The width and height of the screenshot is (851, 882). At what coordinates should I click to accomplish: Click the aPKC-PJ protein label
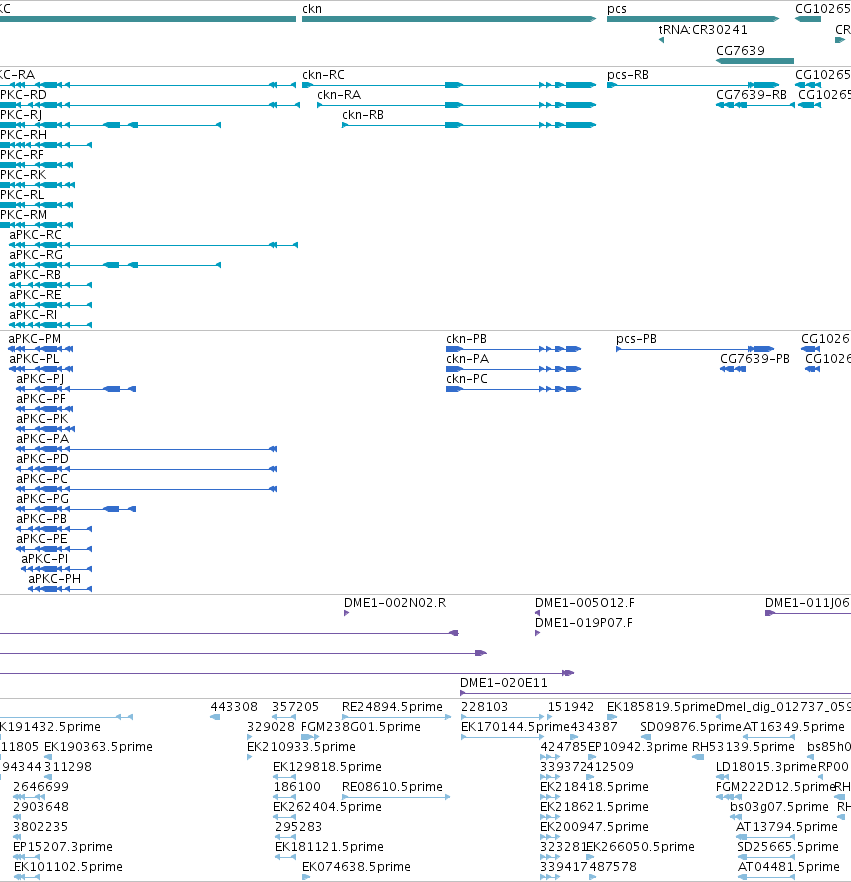click(x=40, y=379)
